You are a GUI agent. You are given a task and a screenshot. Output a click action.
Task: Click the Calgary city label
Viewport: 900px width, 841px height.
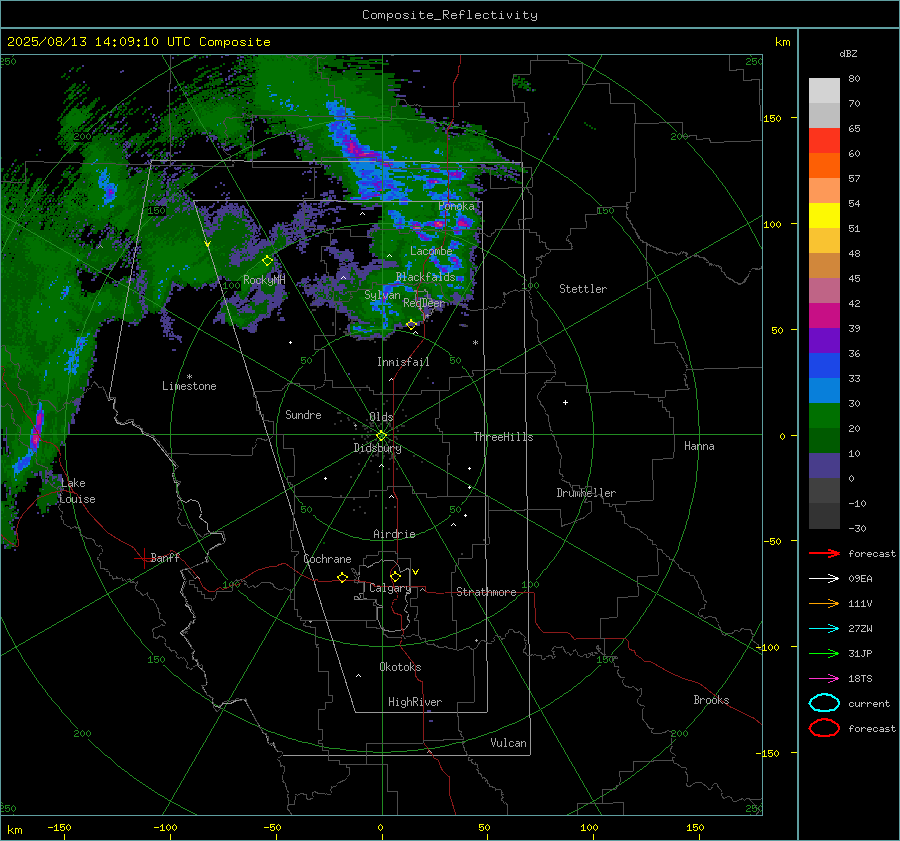[x=390, y=588]
